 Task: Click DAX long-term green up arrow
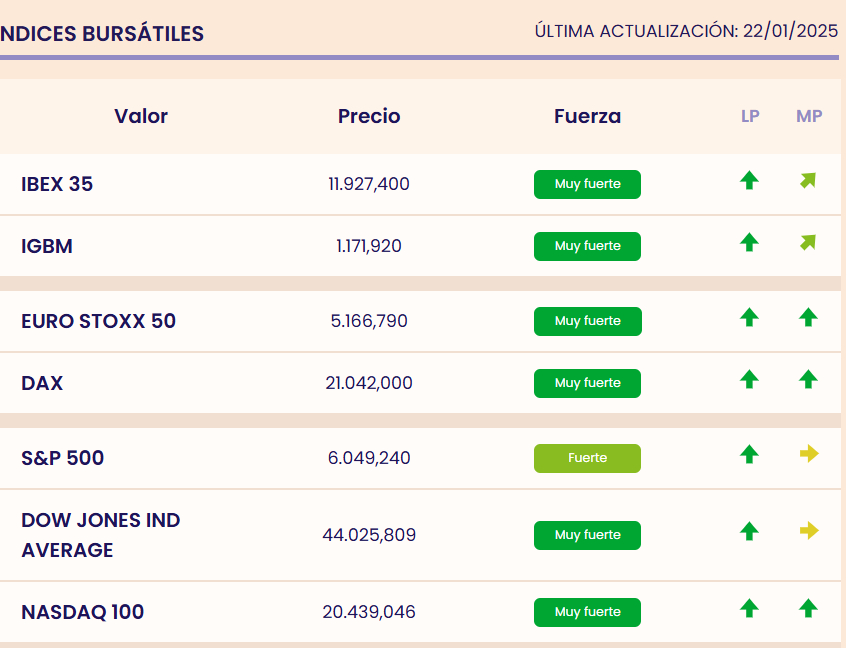[x=749, y=380]
